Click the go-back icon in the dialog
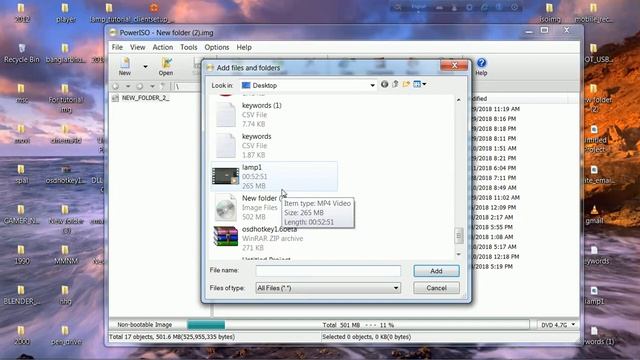The image size is (640, 360). point(384,84)
